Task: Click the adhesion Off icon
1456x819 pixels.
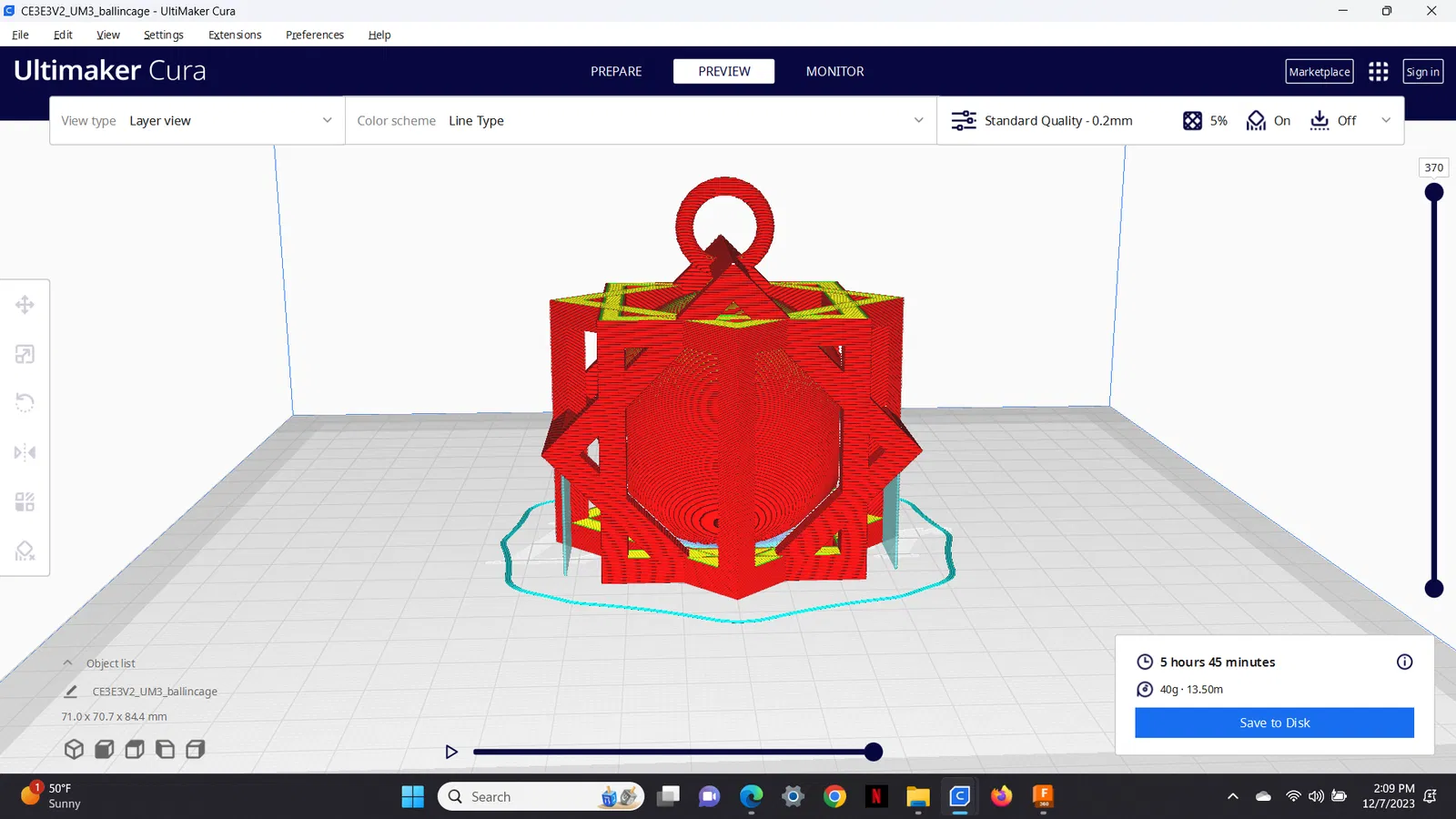Action: pos(1319,120)
